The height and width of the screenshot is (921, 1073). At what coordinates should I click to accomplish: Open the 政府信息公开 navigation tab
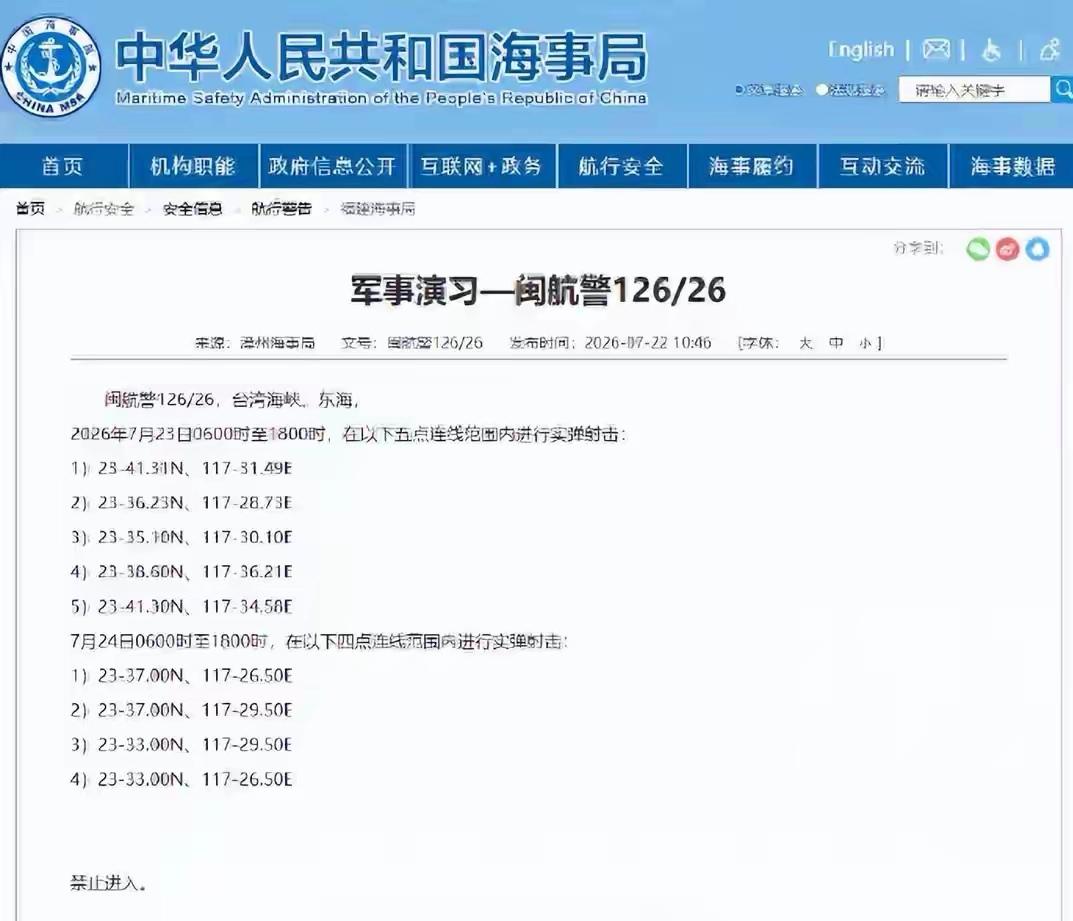(333, 166)
